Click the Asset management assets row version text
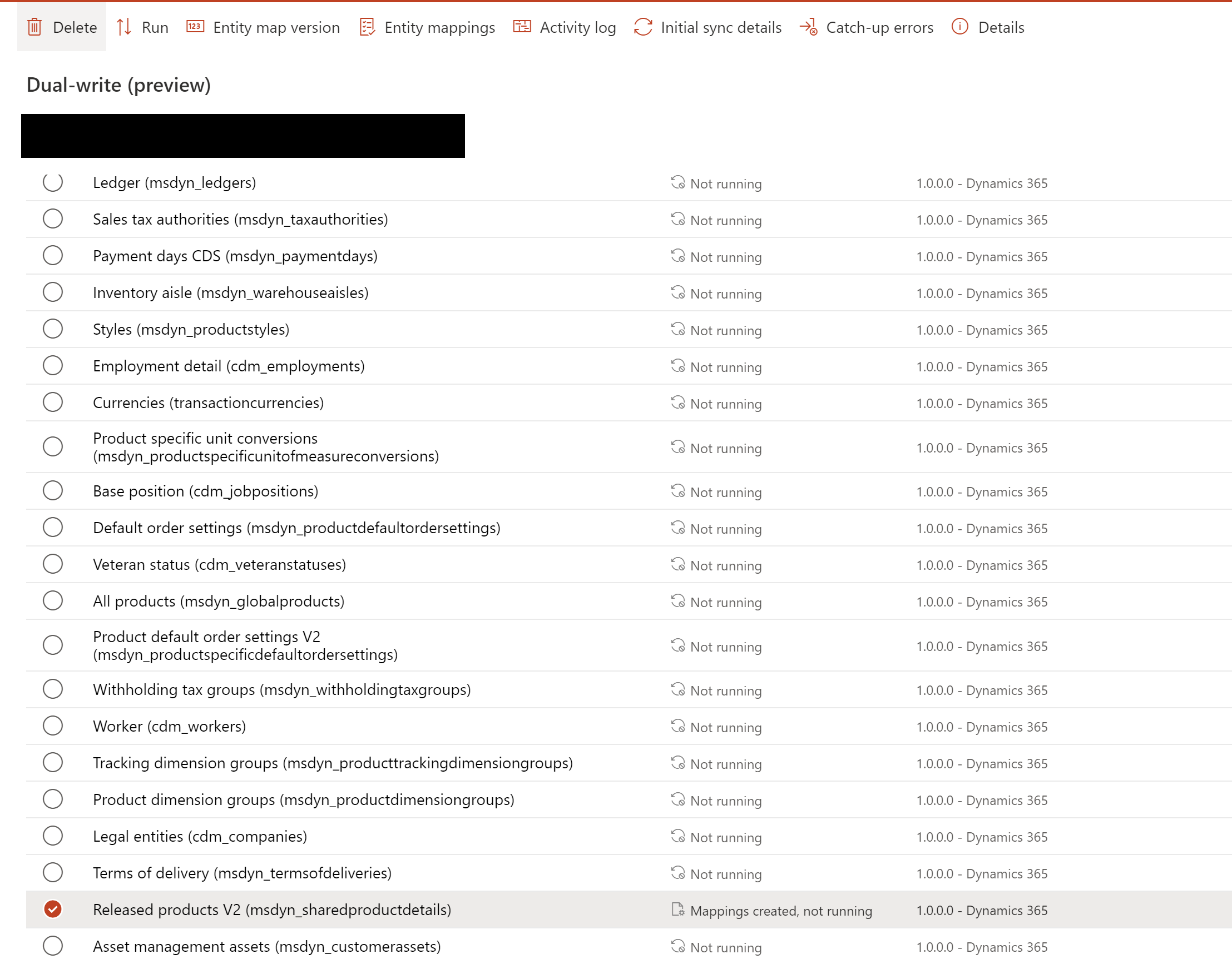The width and height of the screenshot is (1232, 969). pyautogui.click(x=981, y=947)
